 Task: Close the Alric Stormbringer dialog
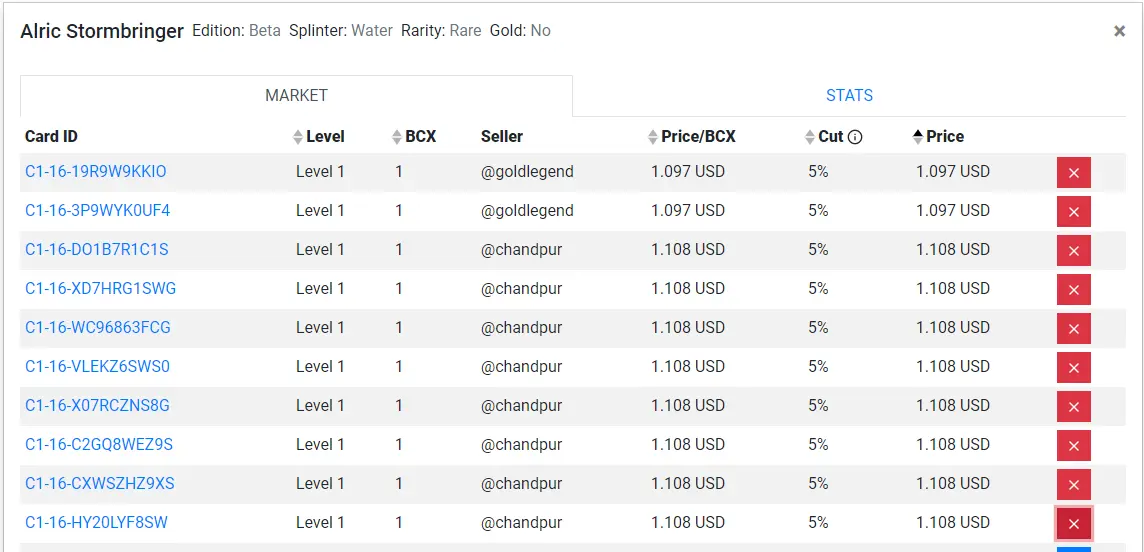(1119, 31)
